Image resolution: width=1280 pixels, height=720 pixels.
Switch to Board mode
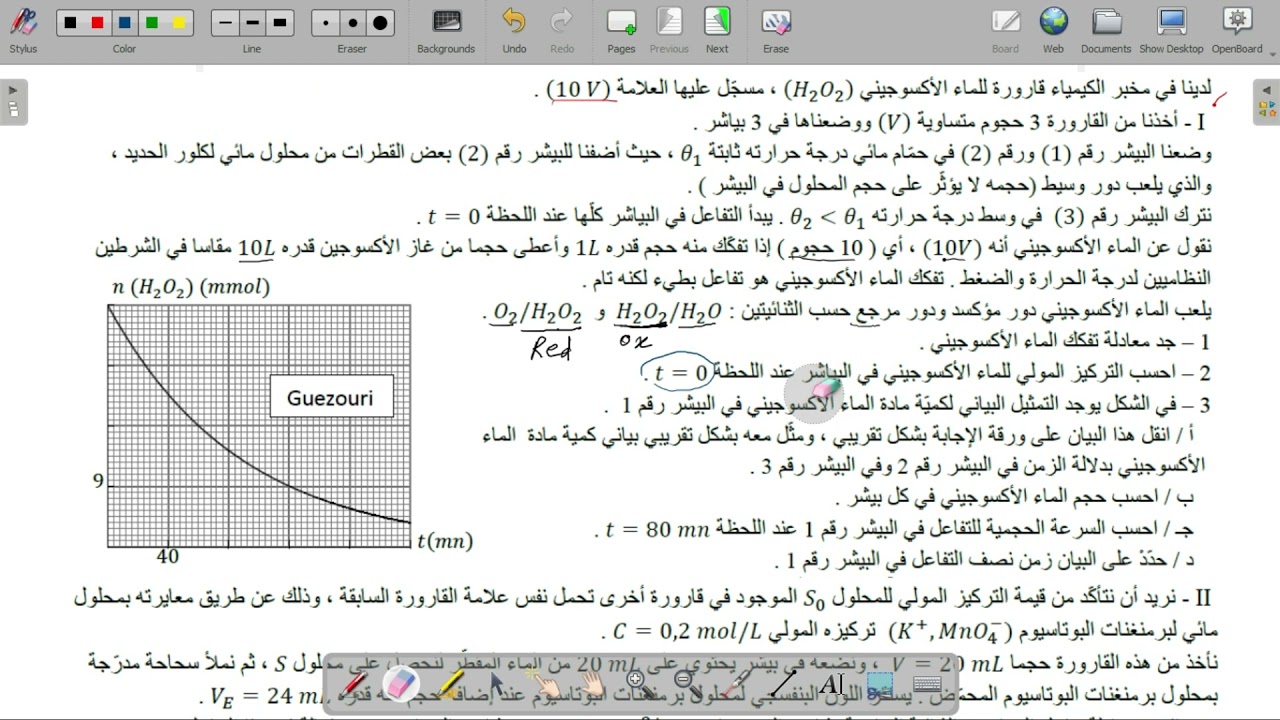tap(1005, 31)
